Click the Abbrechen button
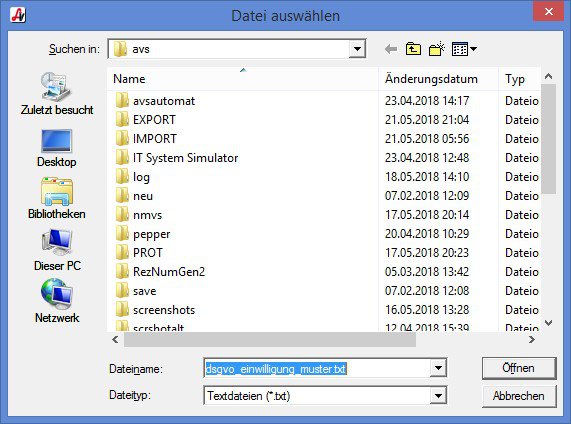This screenshot has width=571, height=424. [519, 396]
